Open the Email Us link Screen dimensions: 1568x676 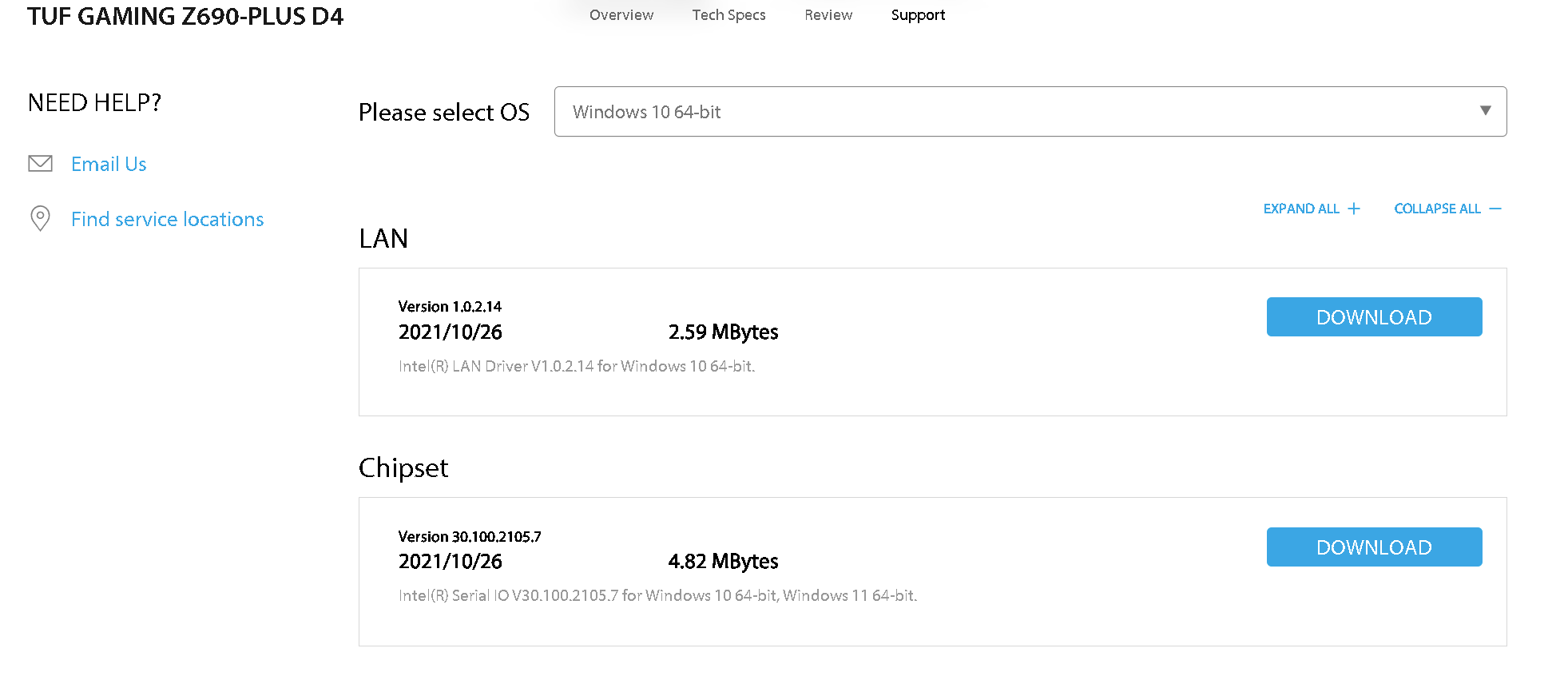(x=109, y=164)
